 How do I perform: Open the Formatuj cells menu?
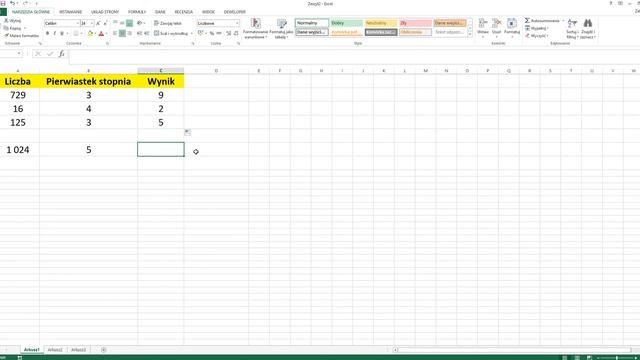(x=511, y=28)
